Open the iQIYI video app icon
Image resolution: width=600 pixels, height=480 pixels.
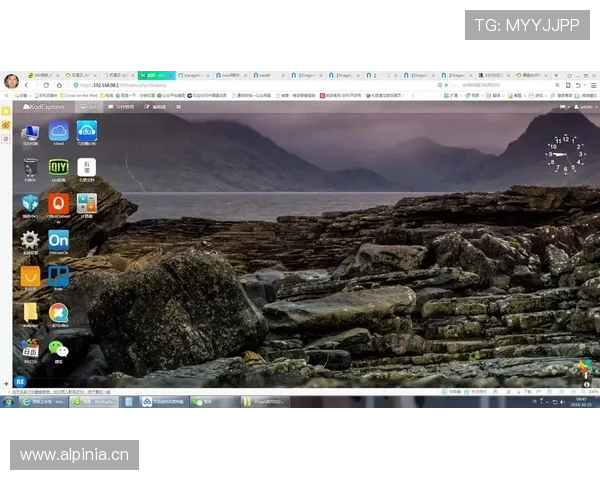point(58,167)
